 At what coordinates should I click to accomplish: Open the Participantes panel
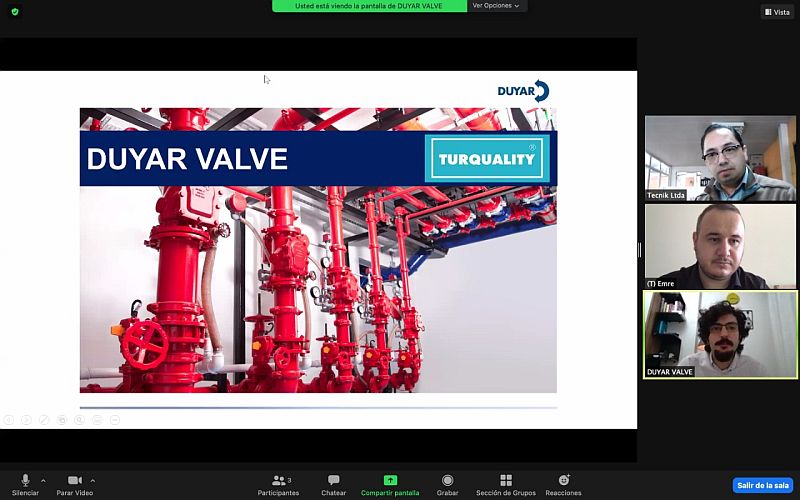(x=279, y=485)
